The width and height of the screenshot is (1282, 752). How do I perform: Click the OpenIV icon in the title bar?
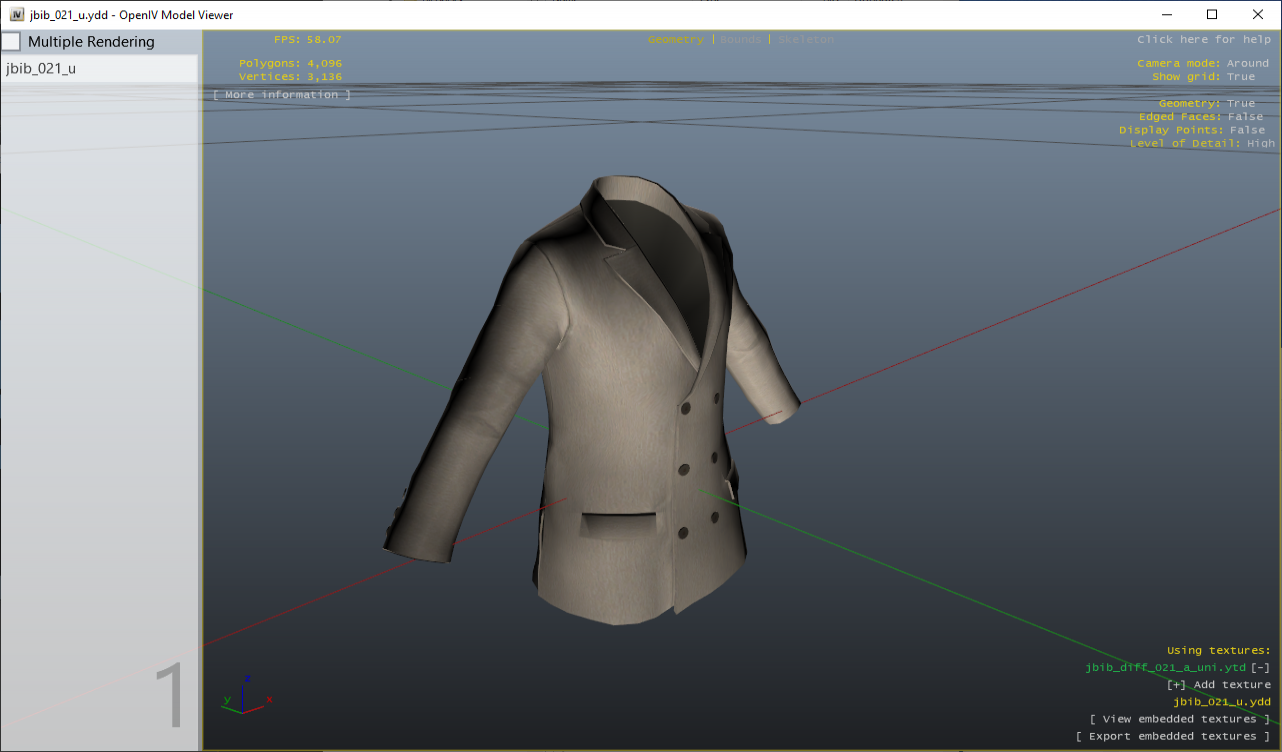tap(19, 14)
